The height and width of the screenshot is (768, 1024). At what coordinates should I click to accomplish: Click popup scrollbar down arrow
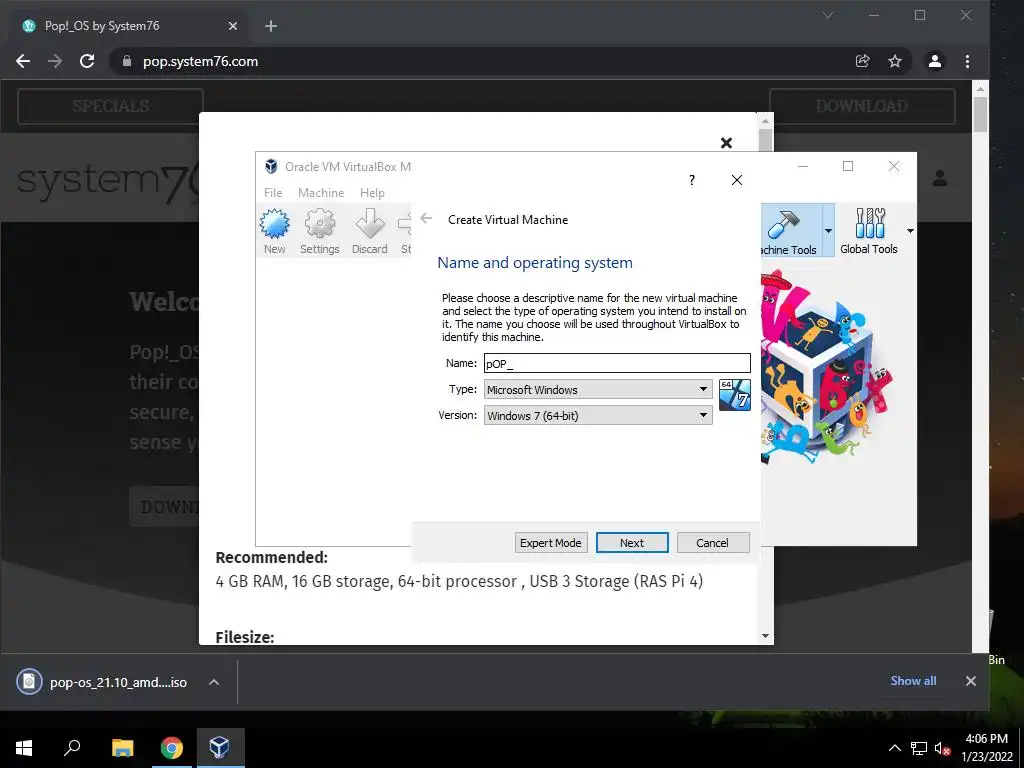[765, 636]
